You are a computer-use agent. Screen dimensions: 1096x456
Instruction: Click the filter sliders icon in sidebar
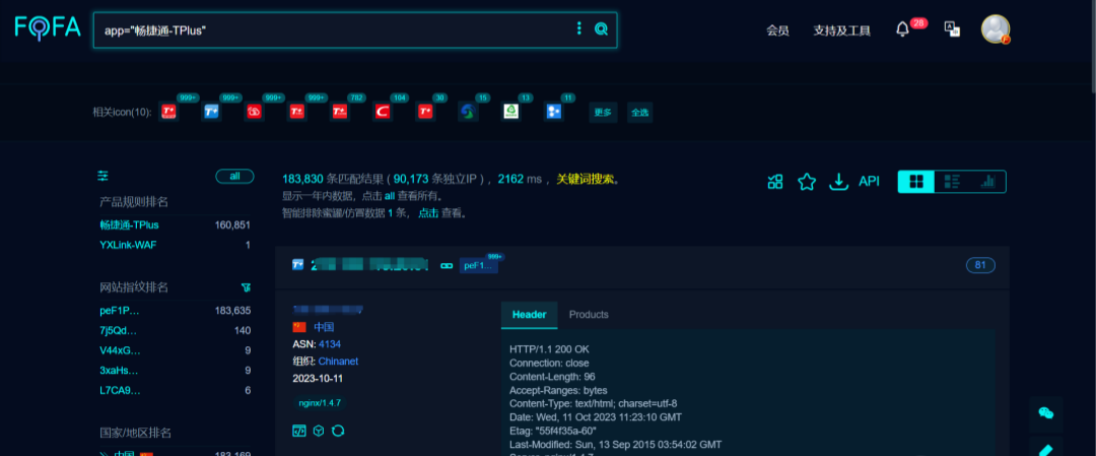(x=103, y=176)
